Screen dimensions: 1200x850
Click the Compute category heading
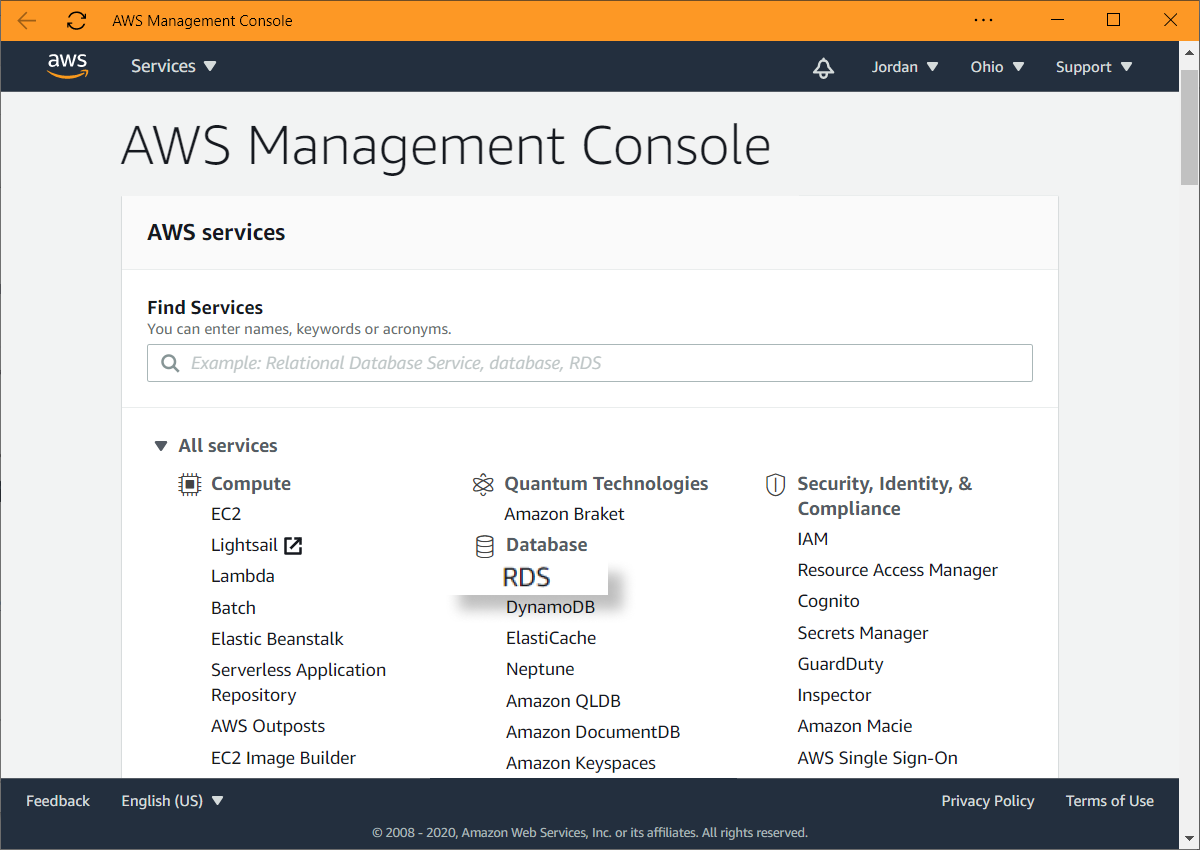click(x=251, y=484)
